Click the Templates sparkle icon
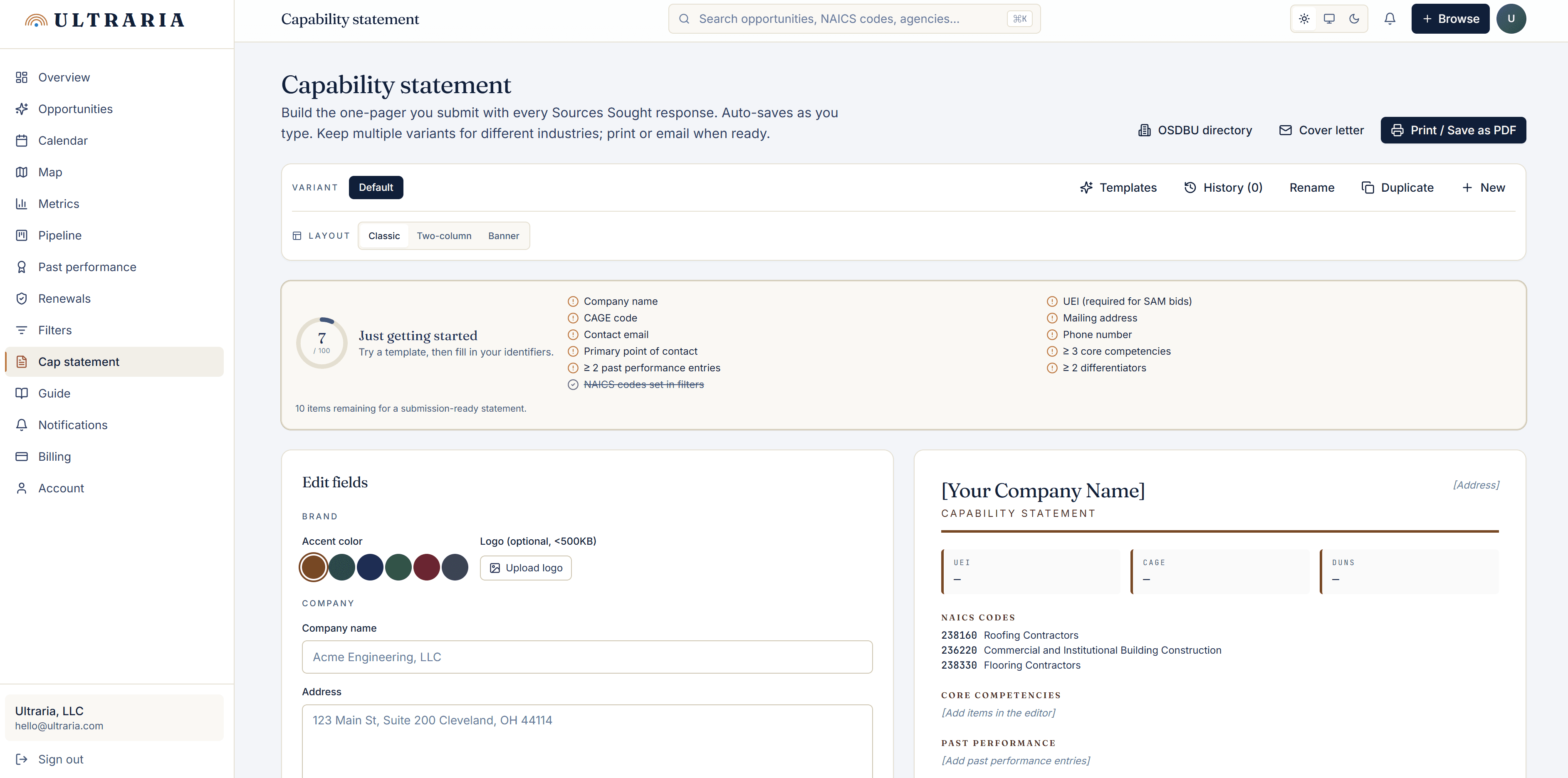 click(x=1086, y=188)
